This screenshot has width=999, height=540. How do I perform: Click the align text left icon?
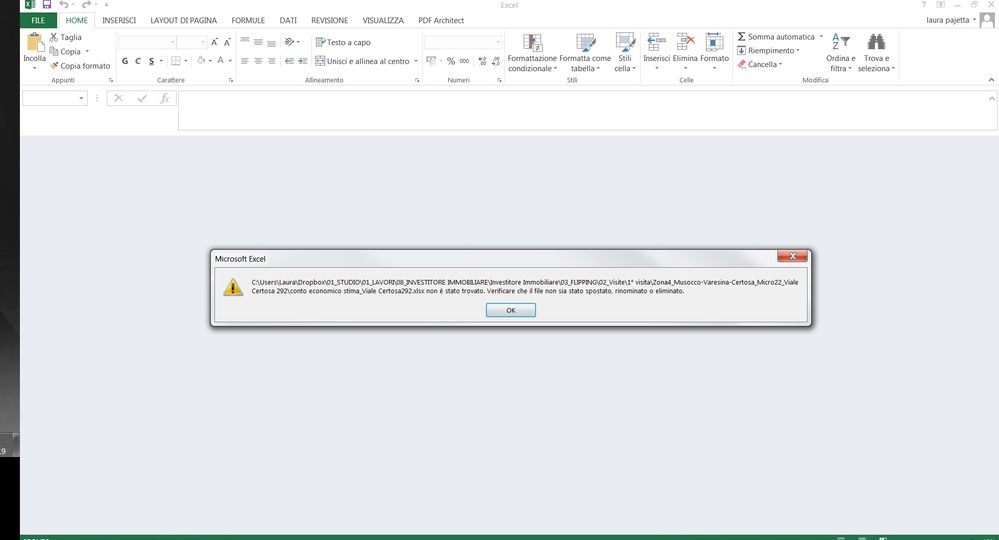tap(245, 61)
